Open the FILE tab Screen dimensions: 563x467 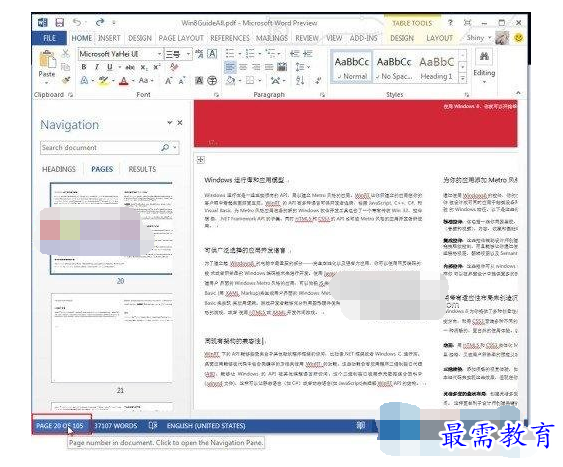coord(49,38)
